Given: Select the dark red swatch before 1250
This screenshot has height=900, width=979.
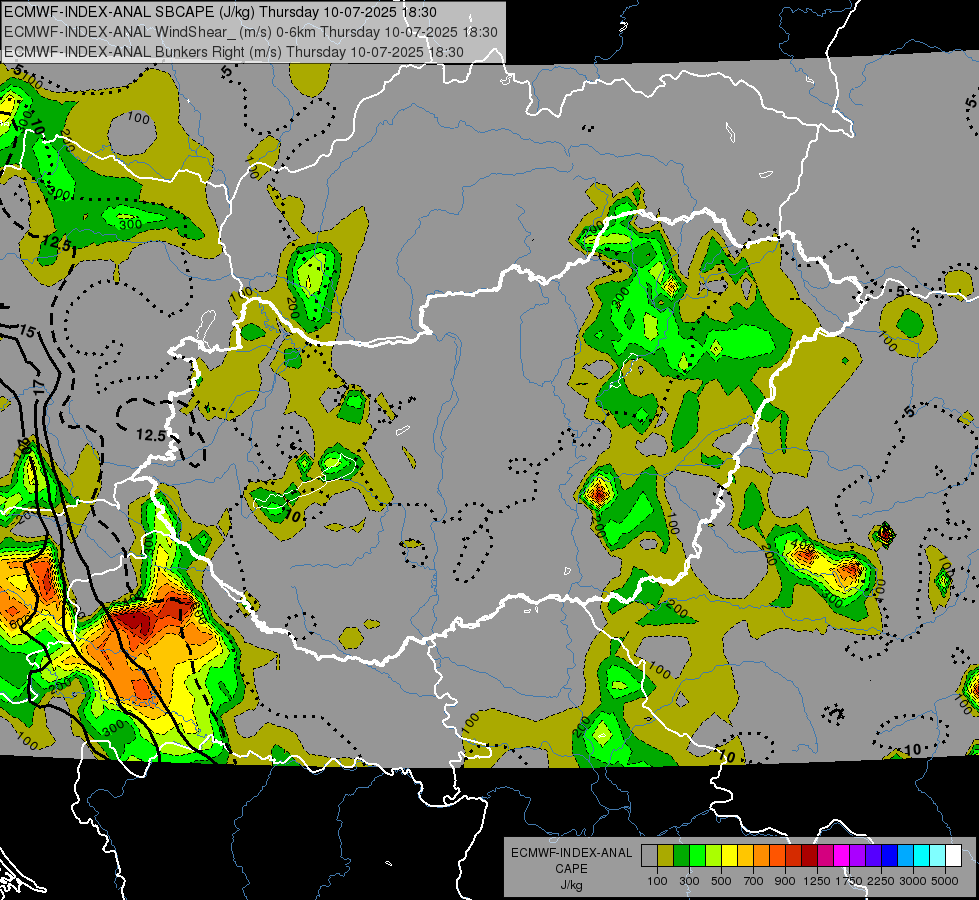Looking at the screenshot, I should click(x=810, y=855).
